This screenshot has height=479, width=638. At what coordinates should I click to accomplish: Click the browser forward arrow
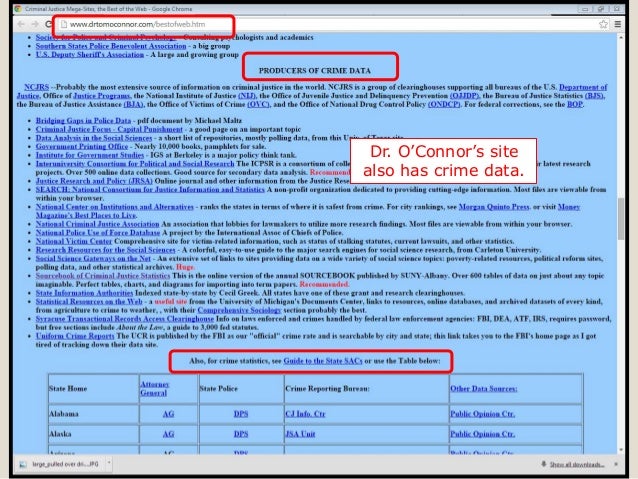(35, 24)
